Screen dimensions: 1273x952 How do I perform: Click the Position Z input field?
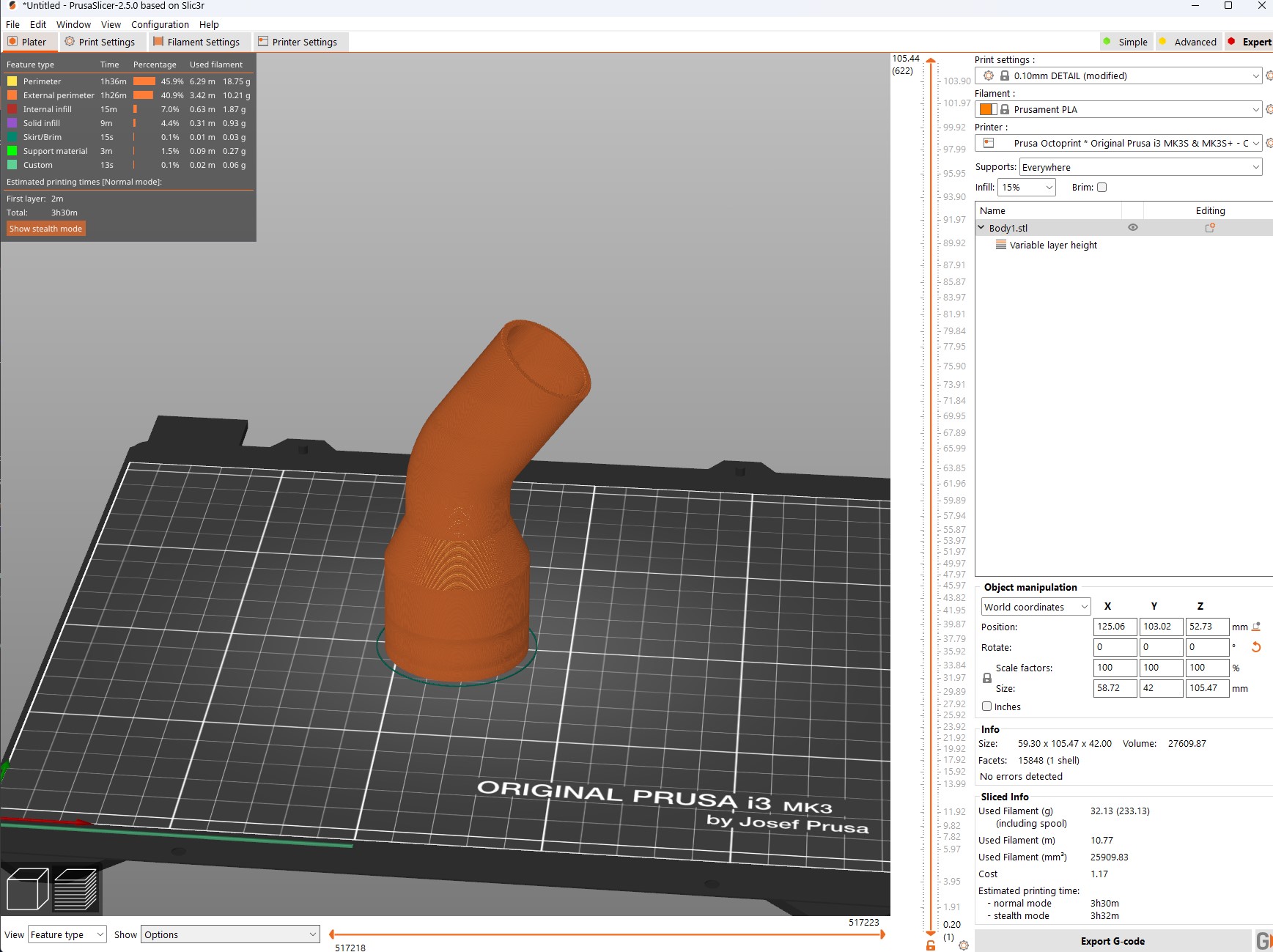coord(1207,627)
